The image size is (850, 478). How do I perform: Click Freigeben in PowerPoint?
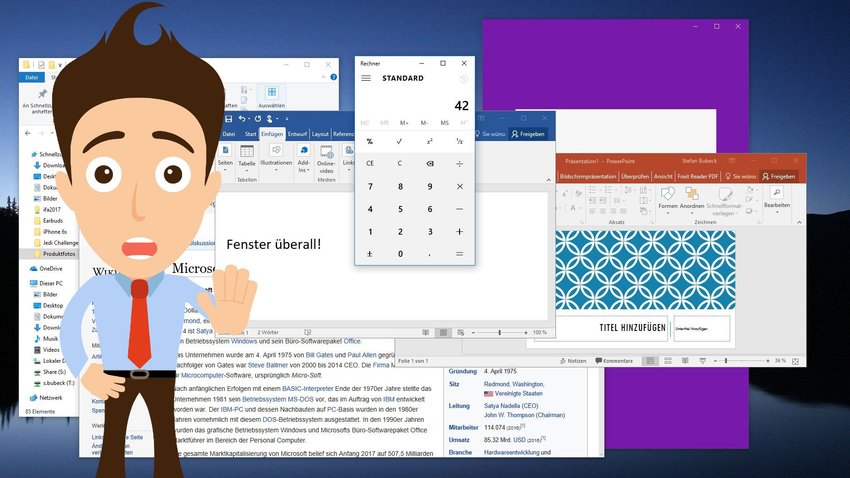pyautogui.click(x=778, y=176)
